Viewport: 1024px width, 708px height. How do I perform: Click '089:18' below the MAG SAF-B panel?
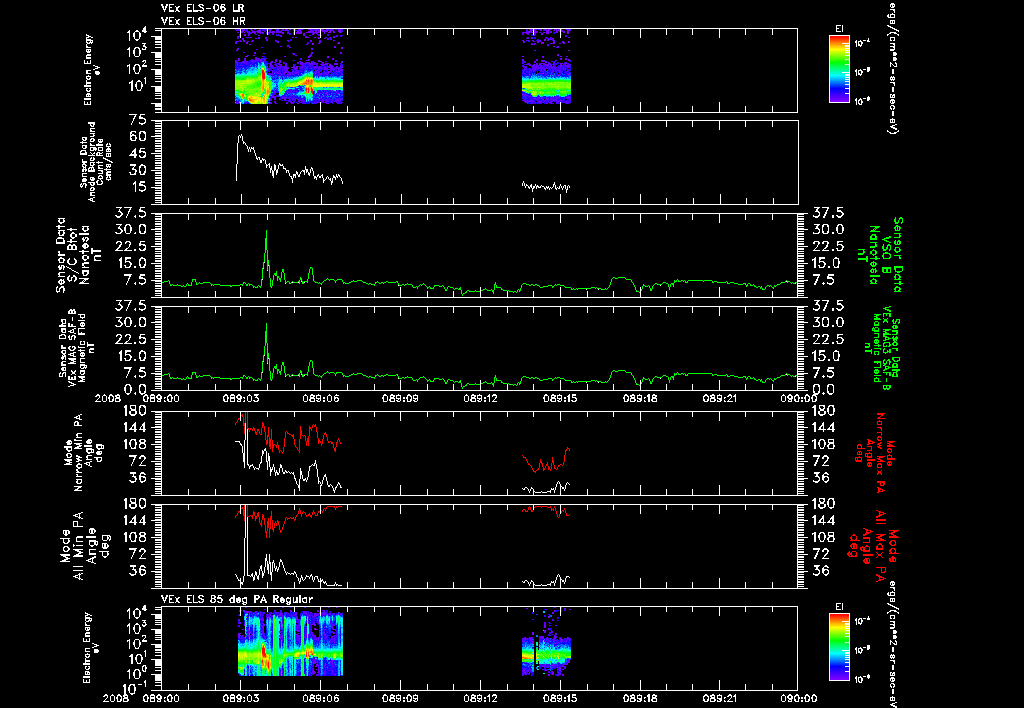pos(639,398)
